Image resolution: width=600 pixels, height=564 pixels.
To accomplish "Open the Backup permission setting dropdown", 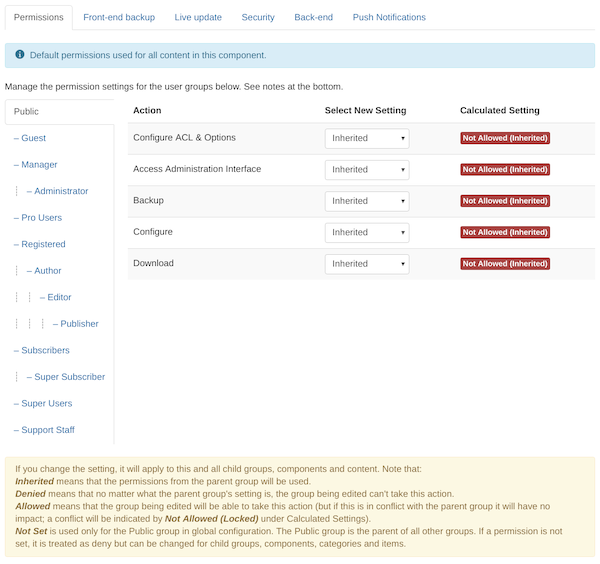I will 366,201.
